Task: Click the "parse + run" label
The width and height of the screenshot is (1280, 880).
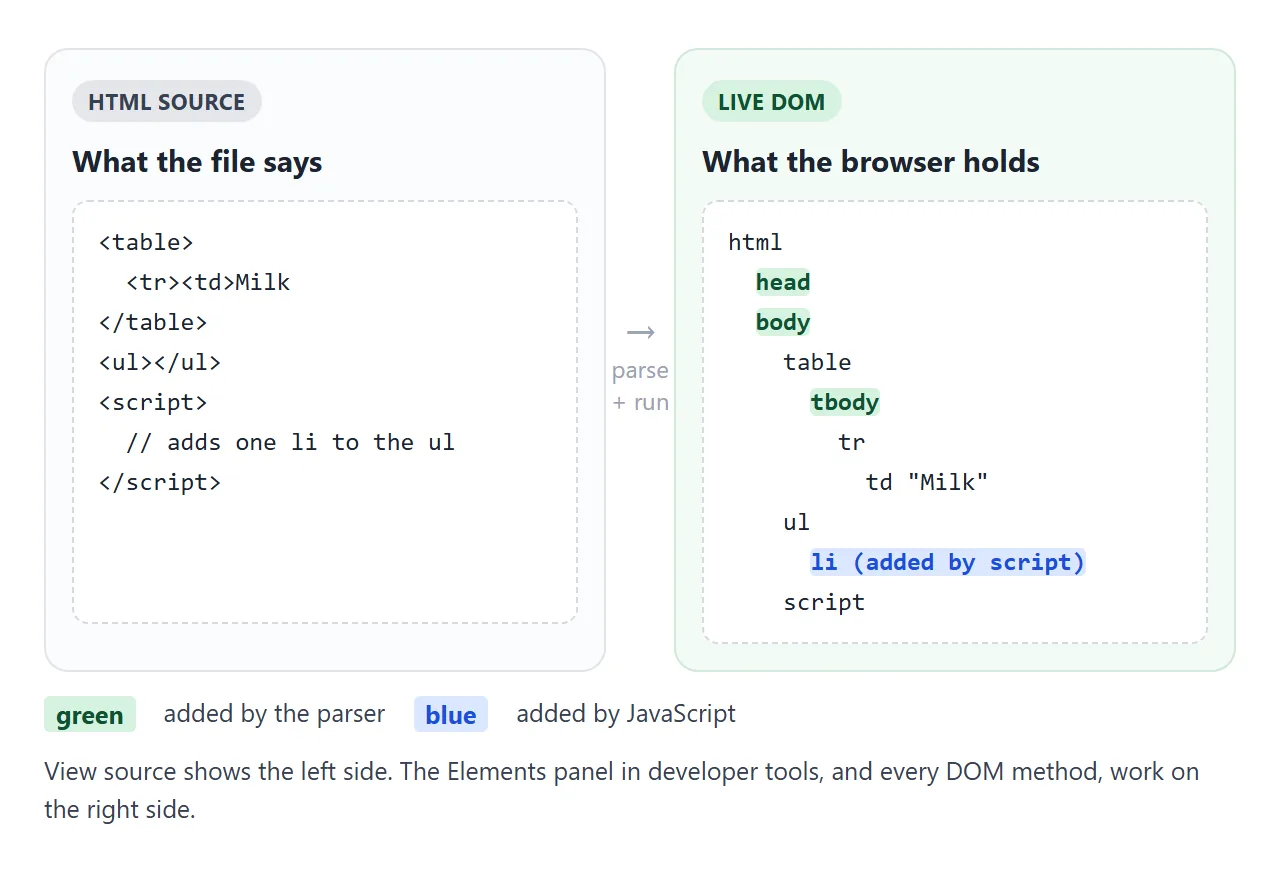Action: tap(640, 386)
